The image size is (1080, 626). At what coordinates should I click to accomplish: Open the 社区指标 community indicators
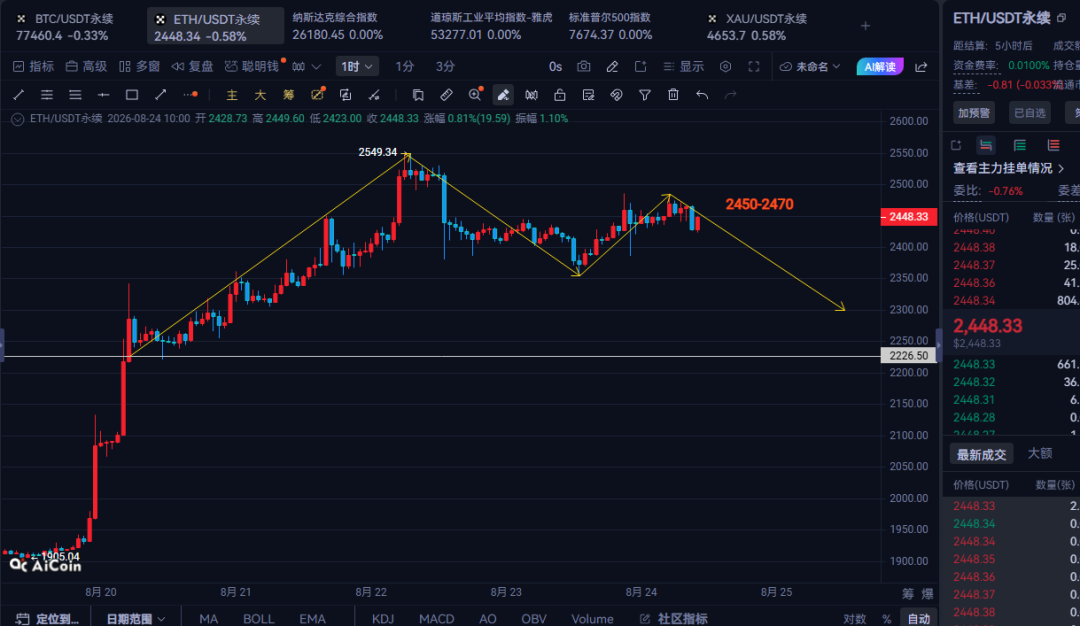tap(674, 618)
